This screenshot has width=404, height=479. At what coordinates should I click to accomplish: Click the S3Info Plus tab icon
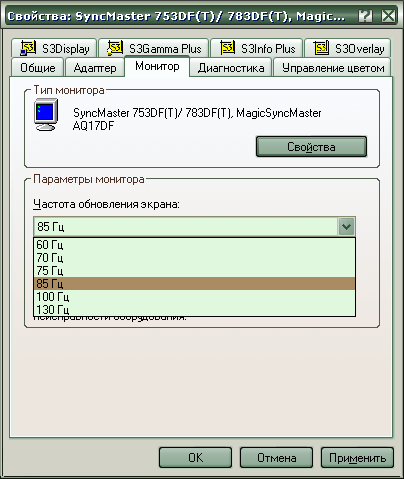(228, 48)
